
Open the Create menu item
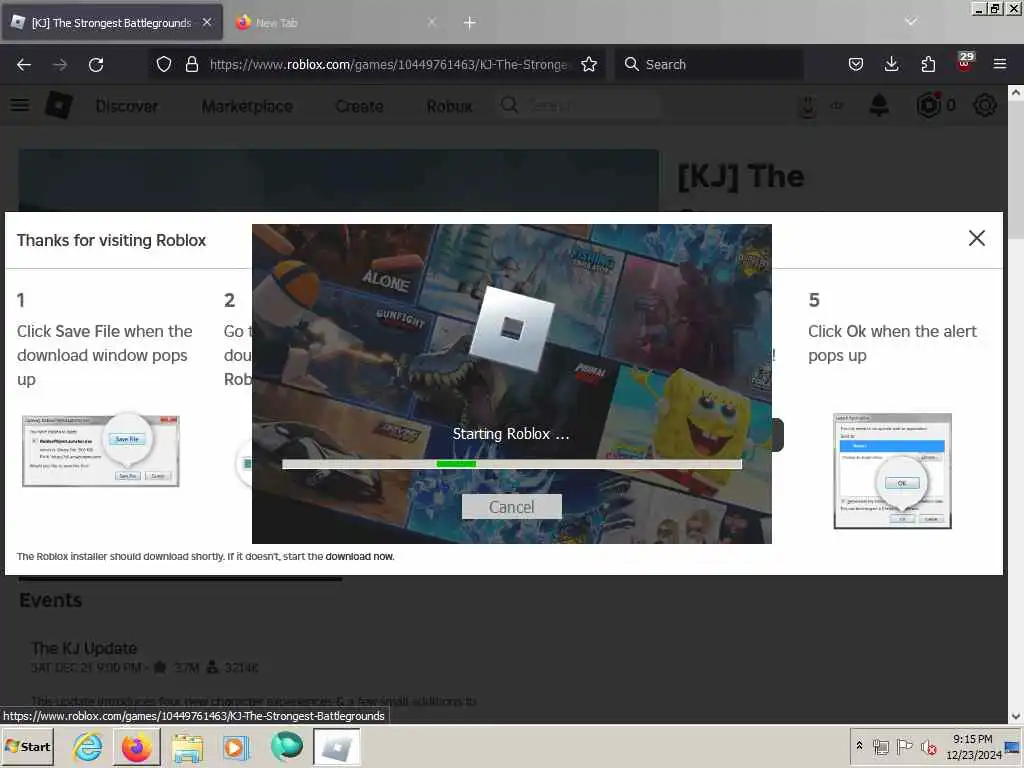pyautogui.click(x=359, y=106)
